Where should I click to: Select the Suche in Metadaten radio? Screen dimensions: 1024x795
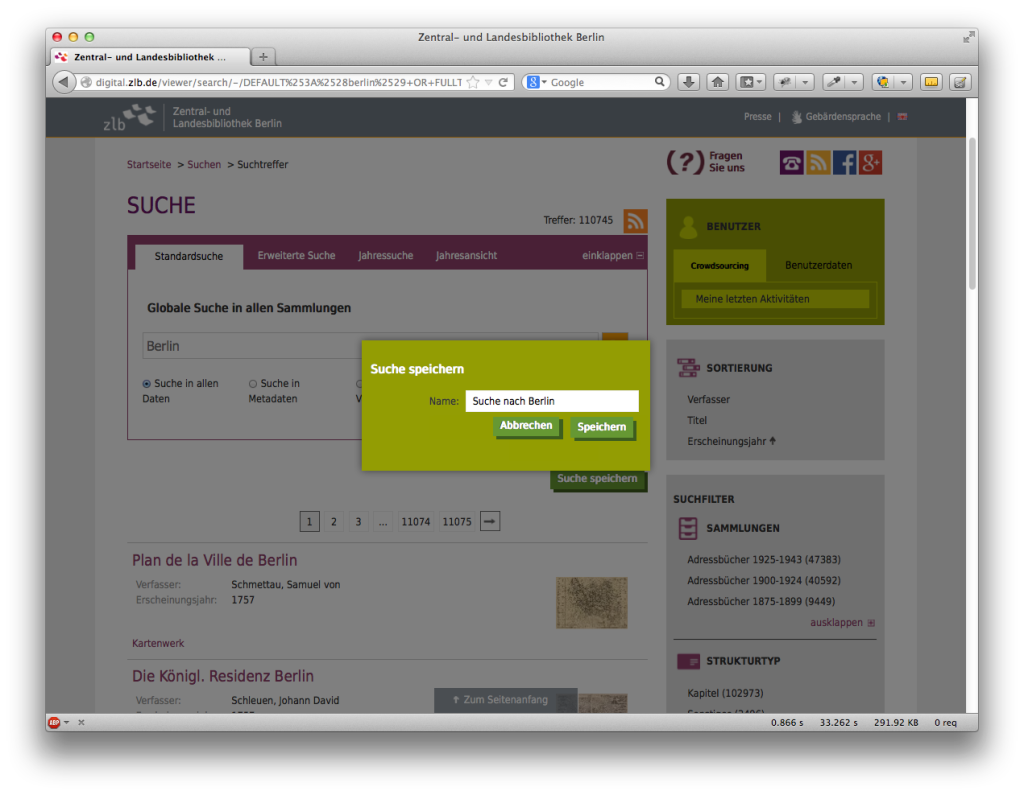pyautogui.click(x=253, y=384)
